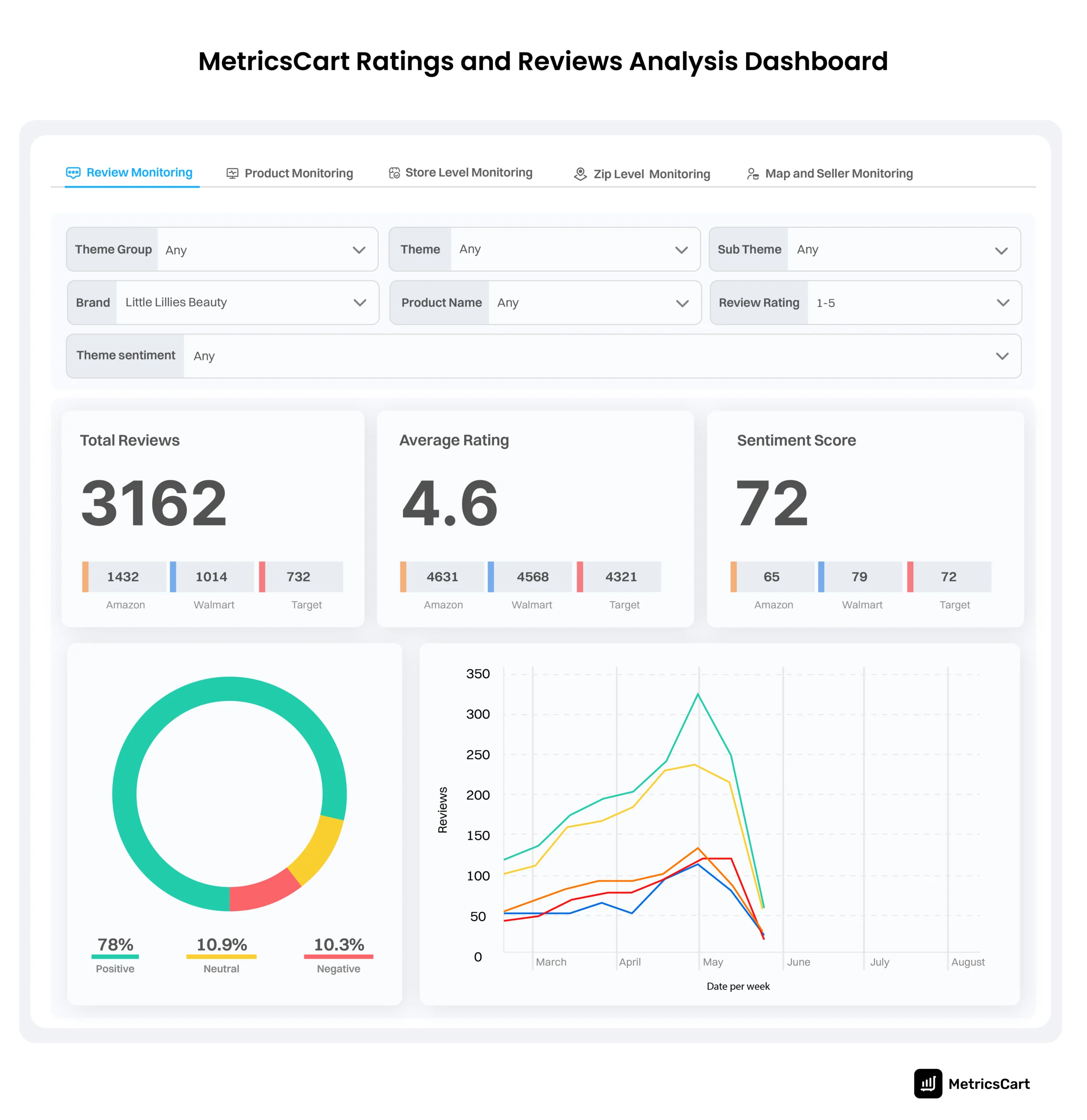Click the Amazon rating value 4631
Viewport: 1087px width, 1120px height.
click(x=442, y=577)
